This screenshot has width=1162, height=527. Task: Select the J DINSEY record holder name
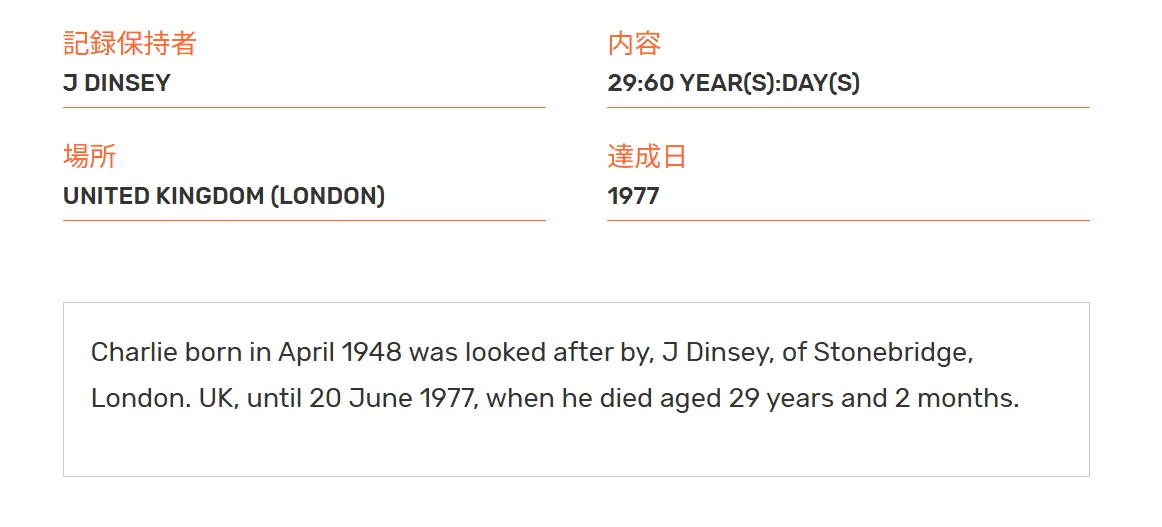tap(116, 83)
